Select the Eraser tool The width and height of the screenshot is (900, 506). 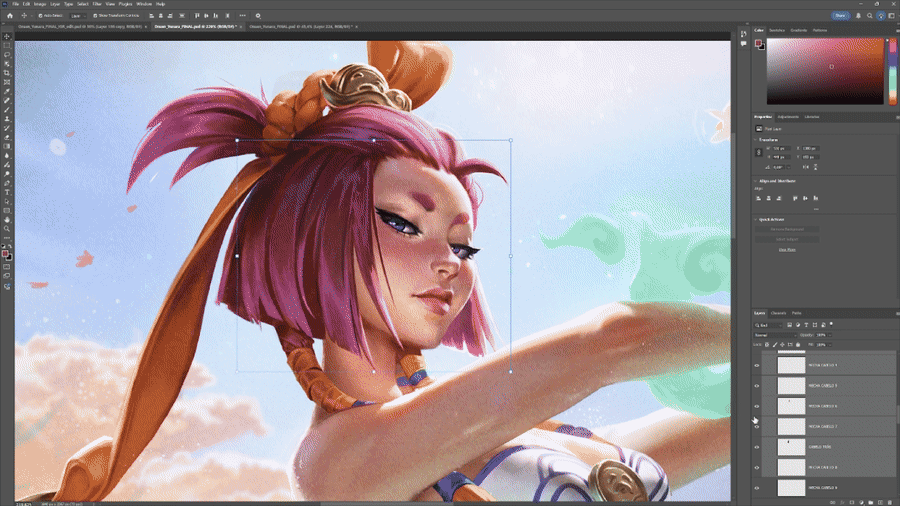pyautogui.click(x=7, y=137)
